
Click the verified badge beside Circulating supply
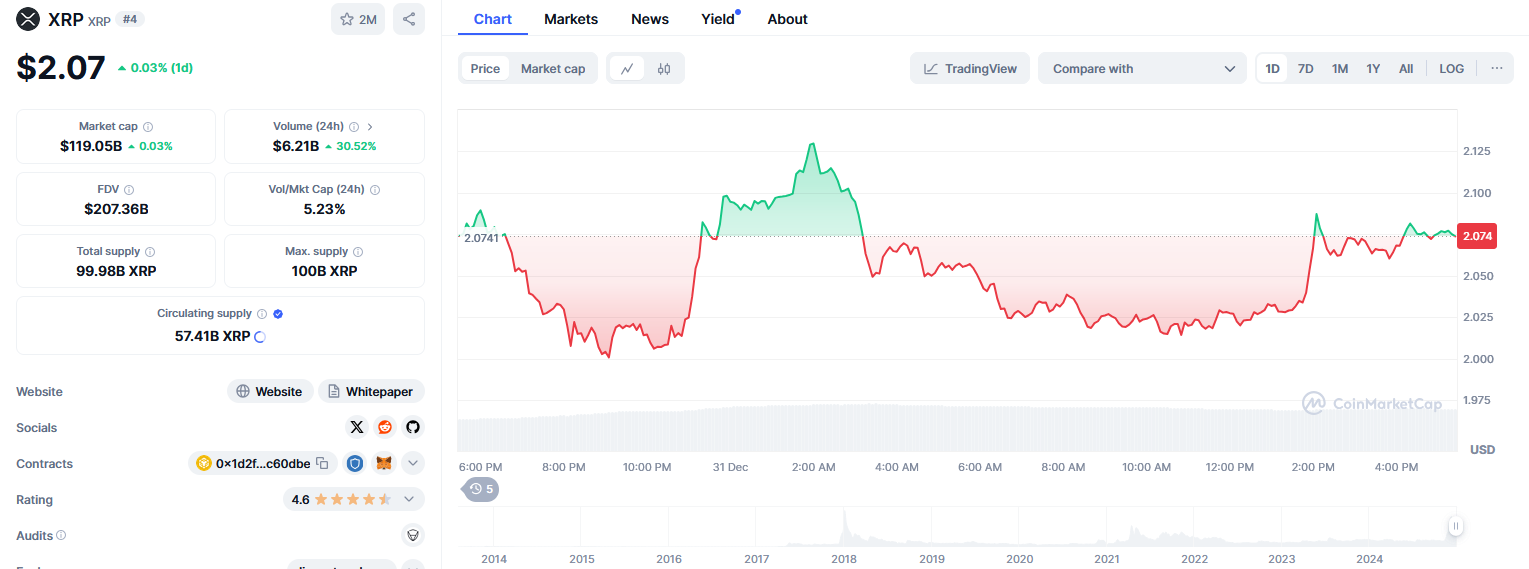[278, 314]
